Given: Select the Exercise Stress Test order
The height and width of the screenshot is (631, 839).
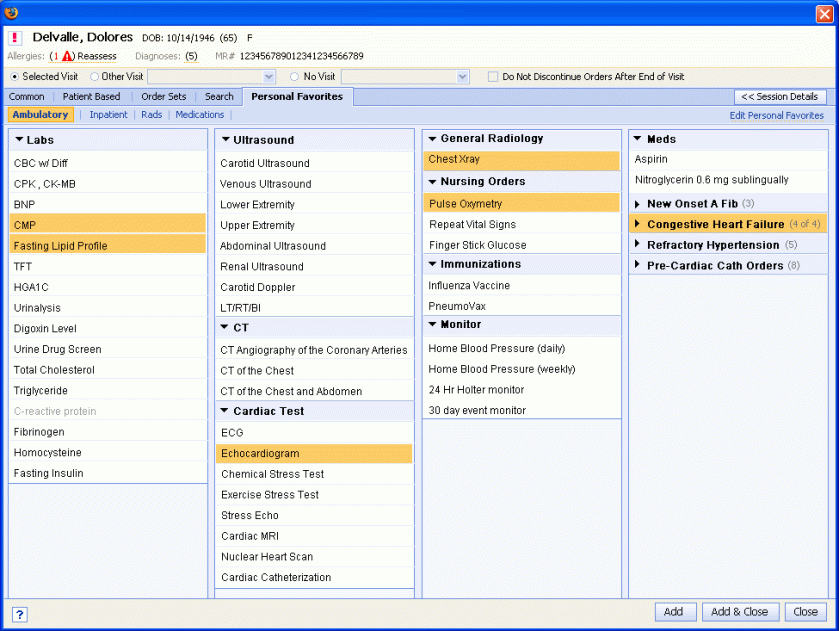Looking at the screenshot, I should 270,495.
